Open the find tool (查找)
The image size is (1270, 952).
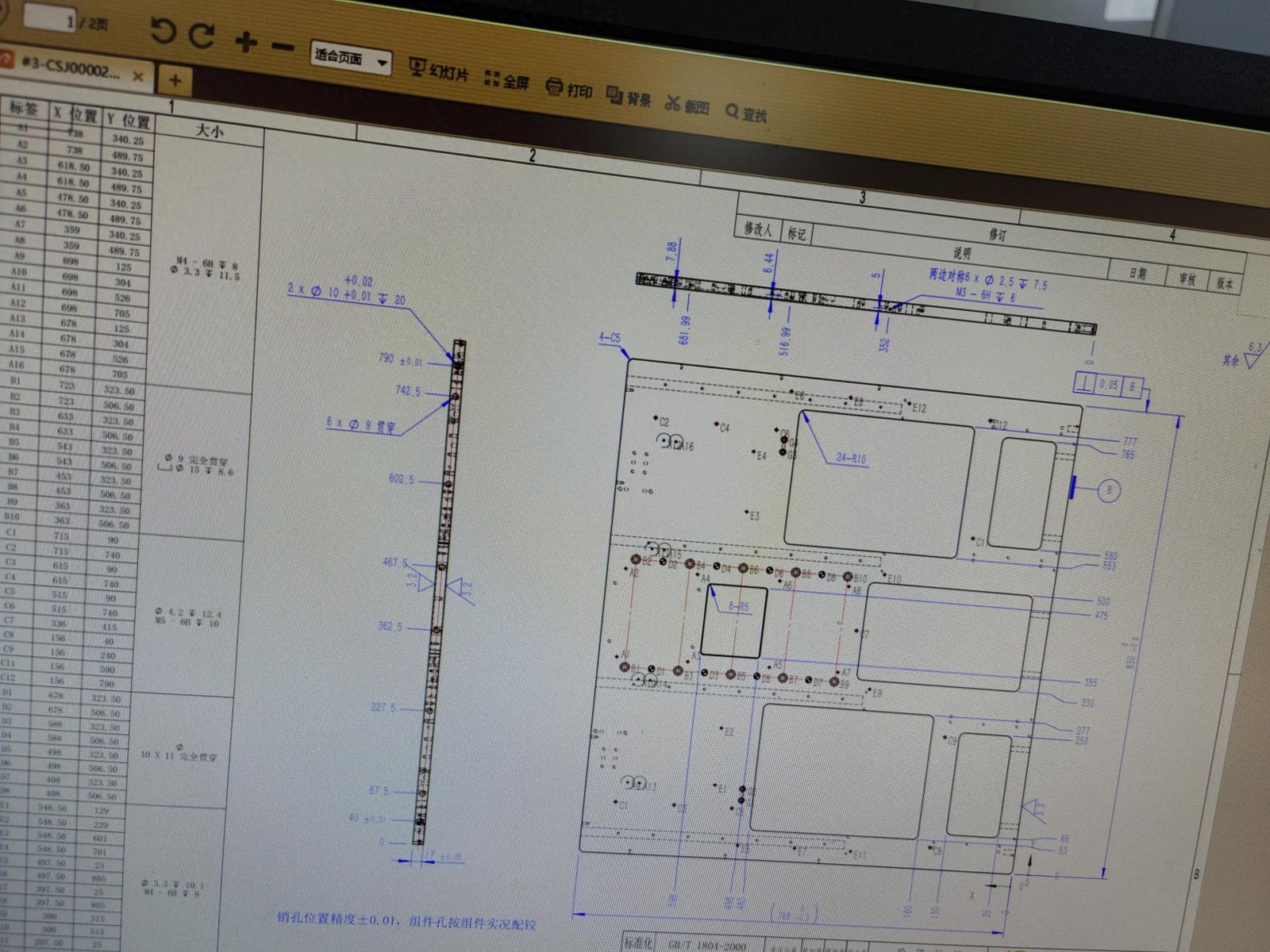(x=746, y=114)
